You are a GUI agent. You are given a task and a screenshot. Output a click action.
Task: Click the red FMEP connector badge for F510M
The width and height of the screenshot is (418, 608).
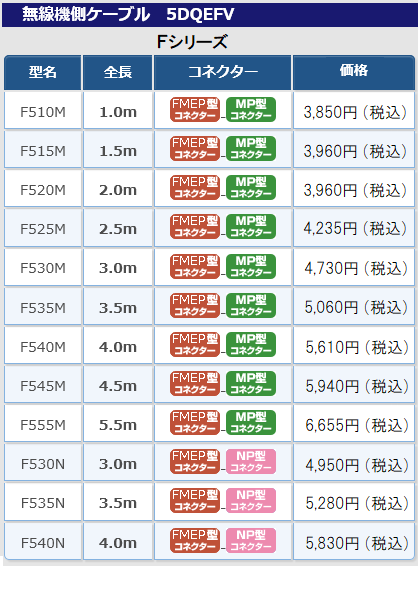click(195, 110)
